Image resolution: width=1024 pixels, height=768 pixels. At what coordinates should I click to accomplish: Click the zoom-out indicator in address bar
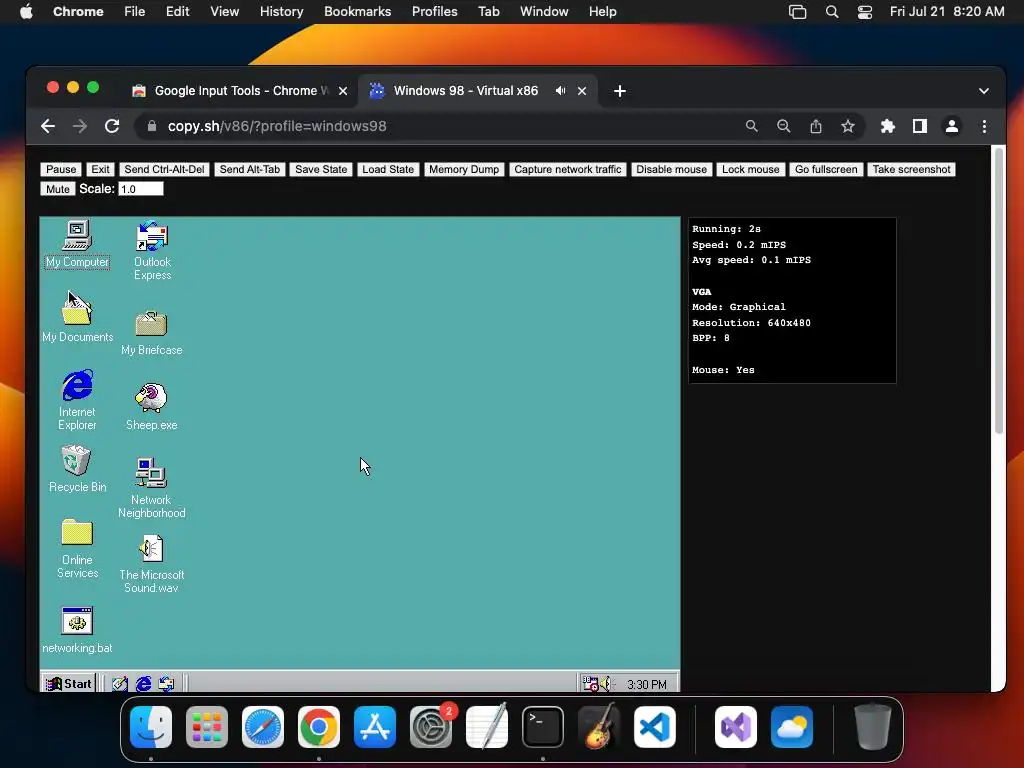click(x=784, y=126)
